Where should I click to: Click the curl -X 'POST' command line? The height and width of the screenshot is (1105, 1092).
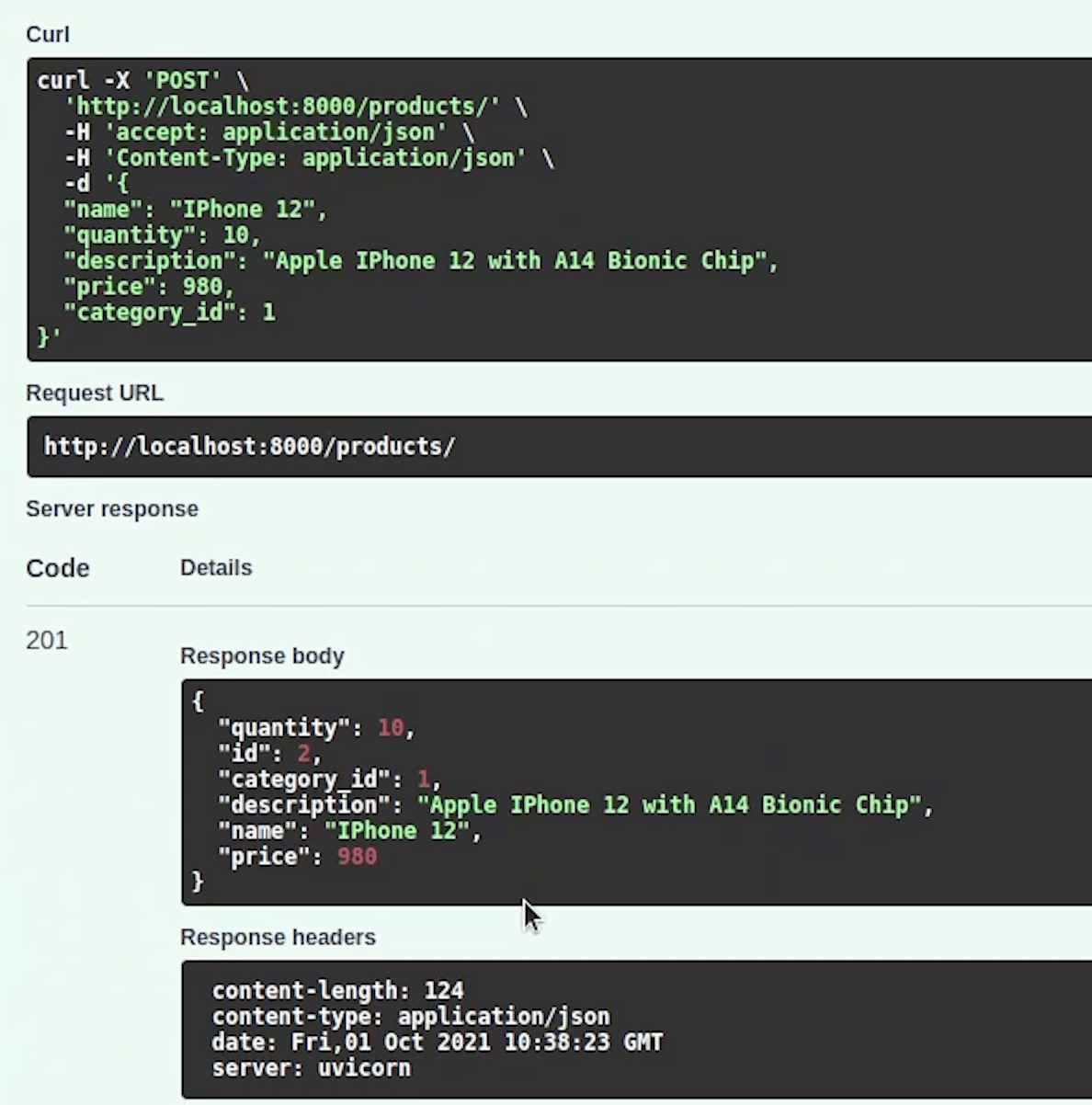tap(142, 81)
